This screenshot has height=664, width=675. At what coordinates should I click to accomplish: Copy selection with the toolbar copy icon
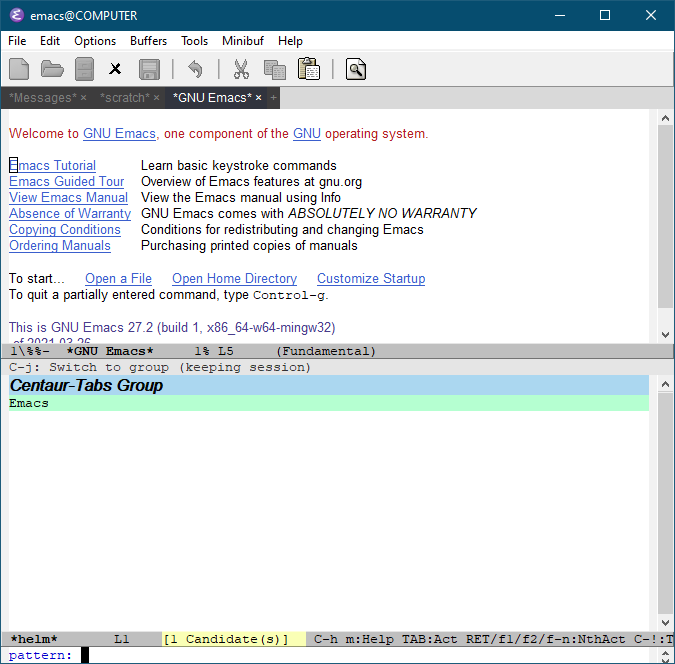point(275,69)
